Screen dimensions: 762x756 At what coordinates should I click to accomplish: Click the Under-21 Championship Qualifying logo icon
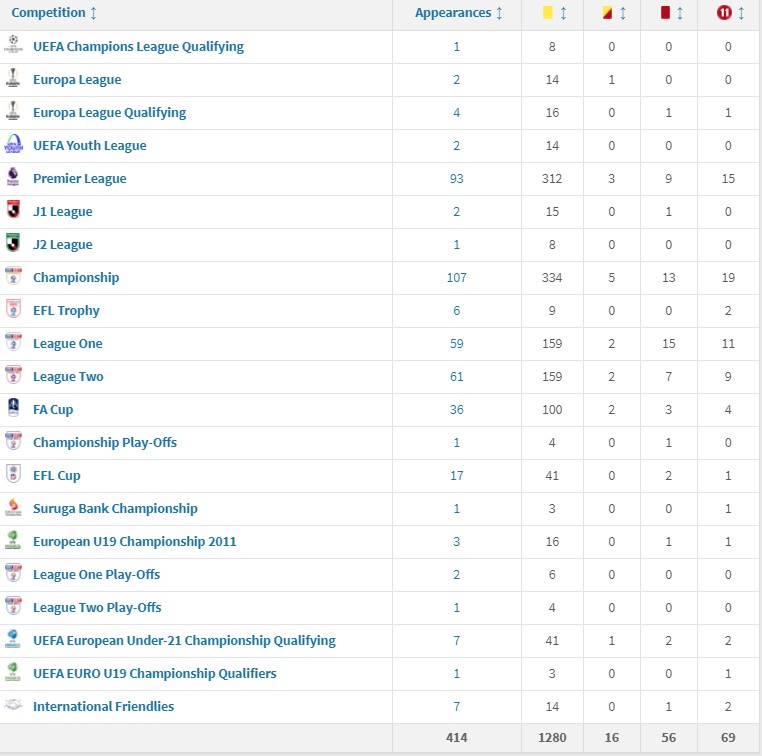tap(13, 639)
